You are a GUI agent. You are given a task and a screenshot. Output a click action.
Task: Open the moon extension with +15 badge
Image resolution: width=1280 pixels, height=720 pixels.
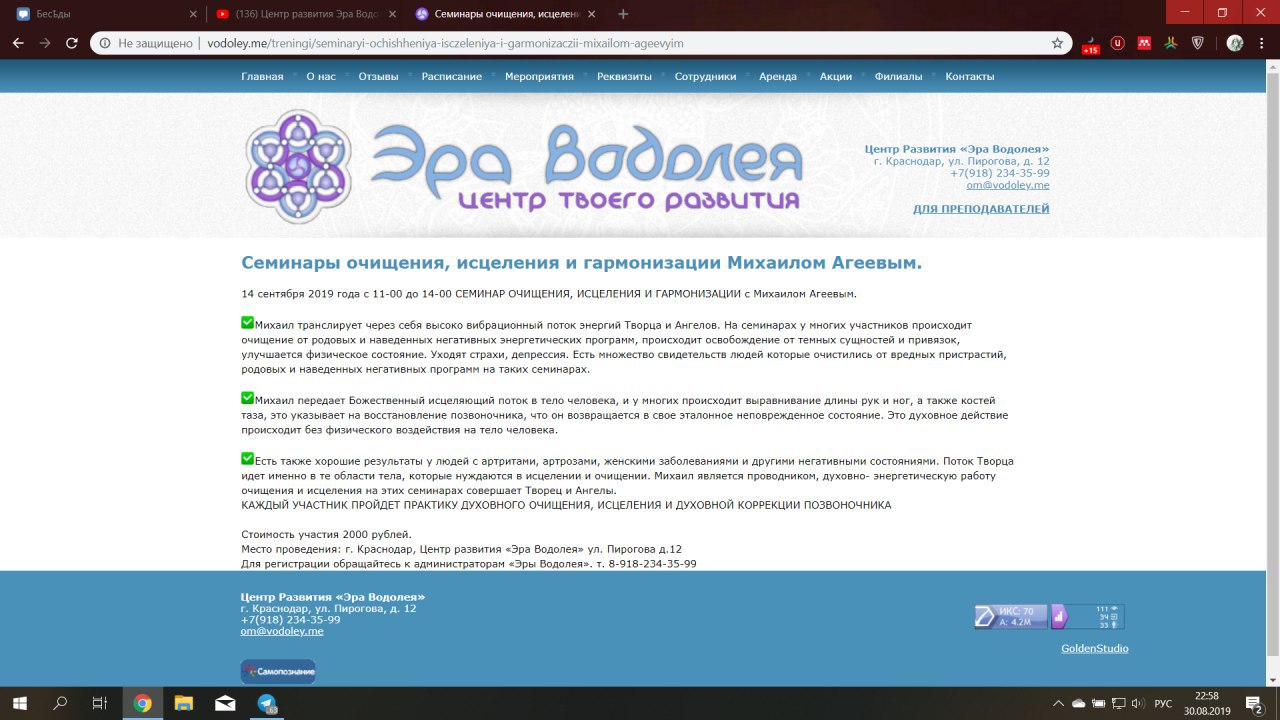pos(1091,44)
